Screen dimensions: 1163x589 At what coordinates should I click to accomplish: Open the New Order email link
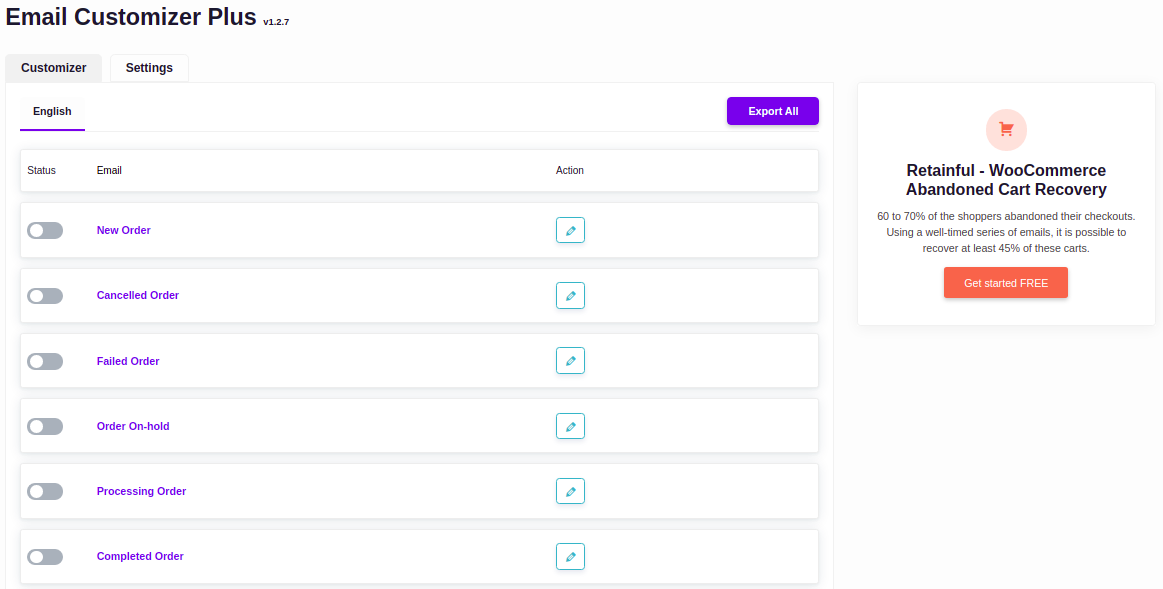pyautogui.click(x=124, y=230)
